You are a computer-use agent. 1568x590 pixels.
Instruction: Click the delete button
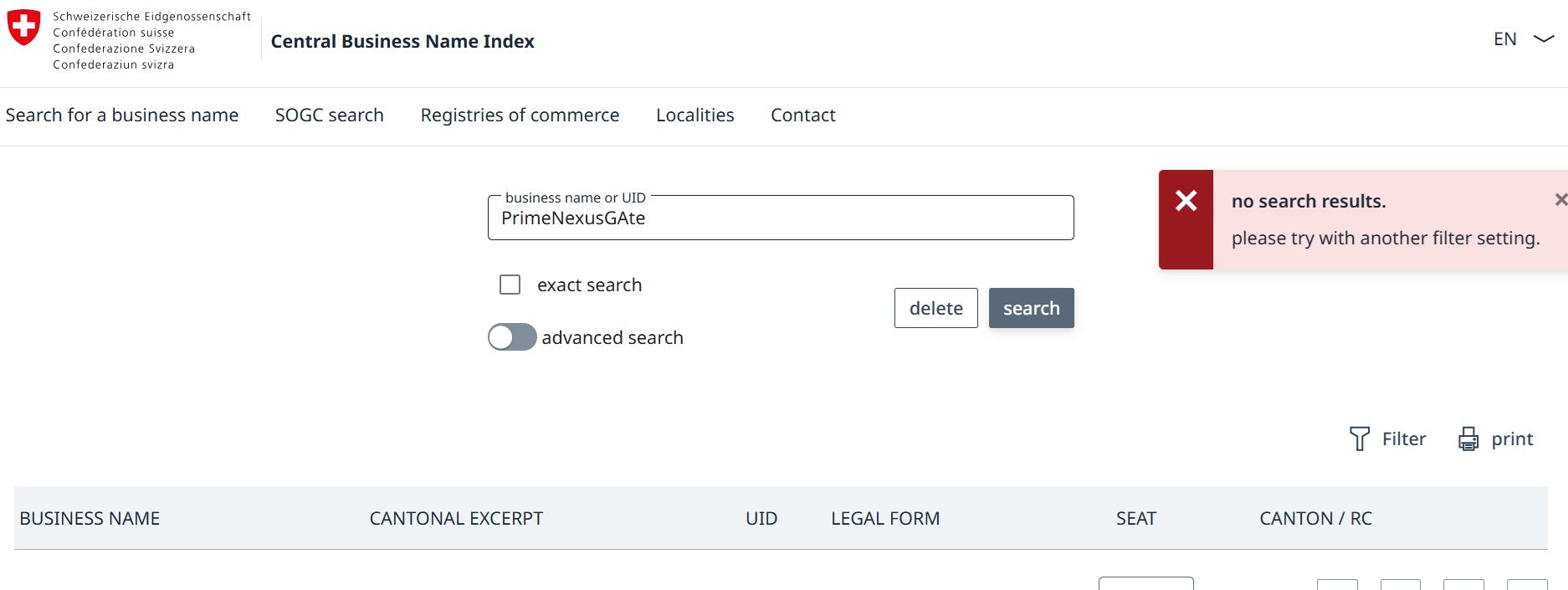coord(935,308)
